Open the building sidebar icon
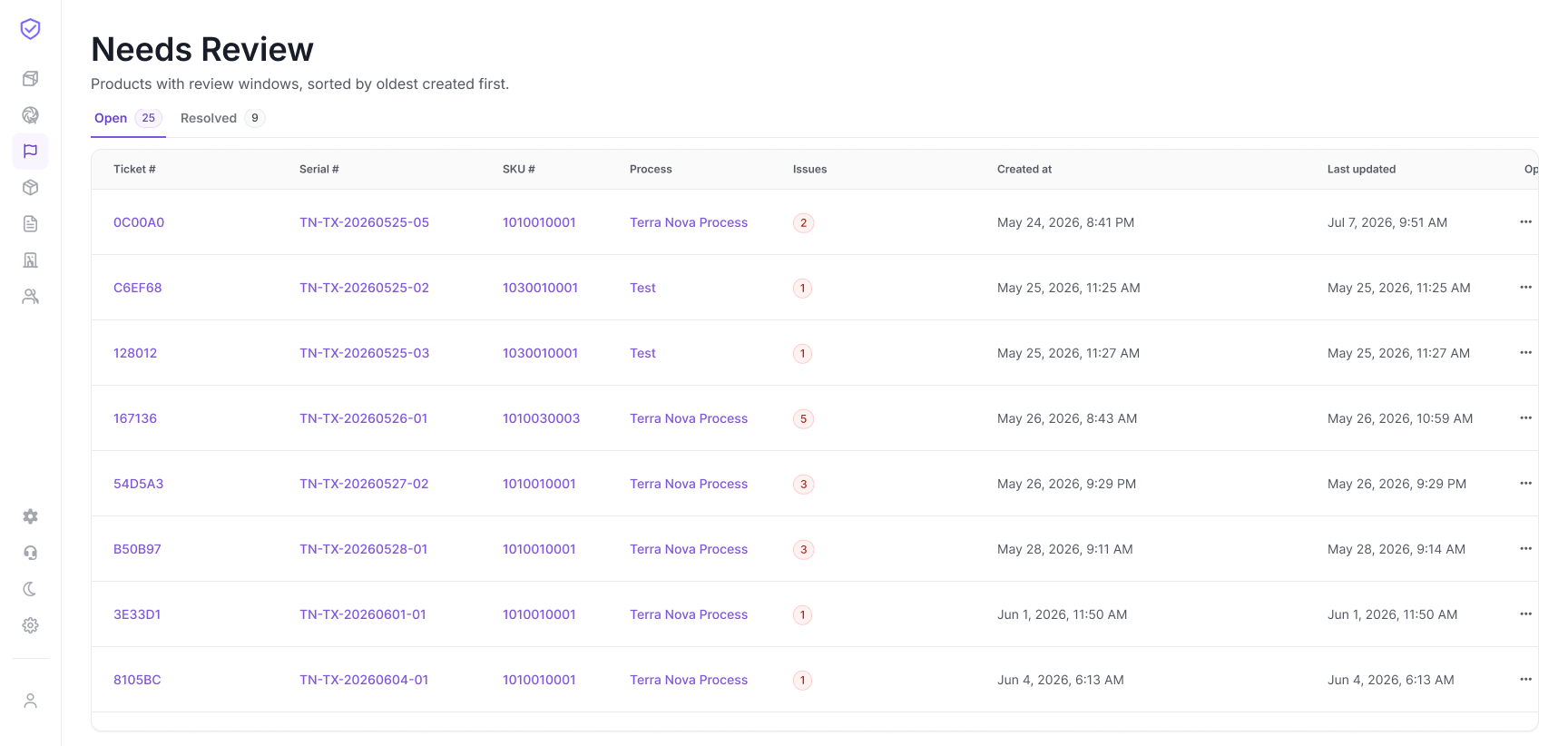1568x746 pixels. click(x=30, y=260)
